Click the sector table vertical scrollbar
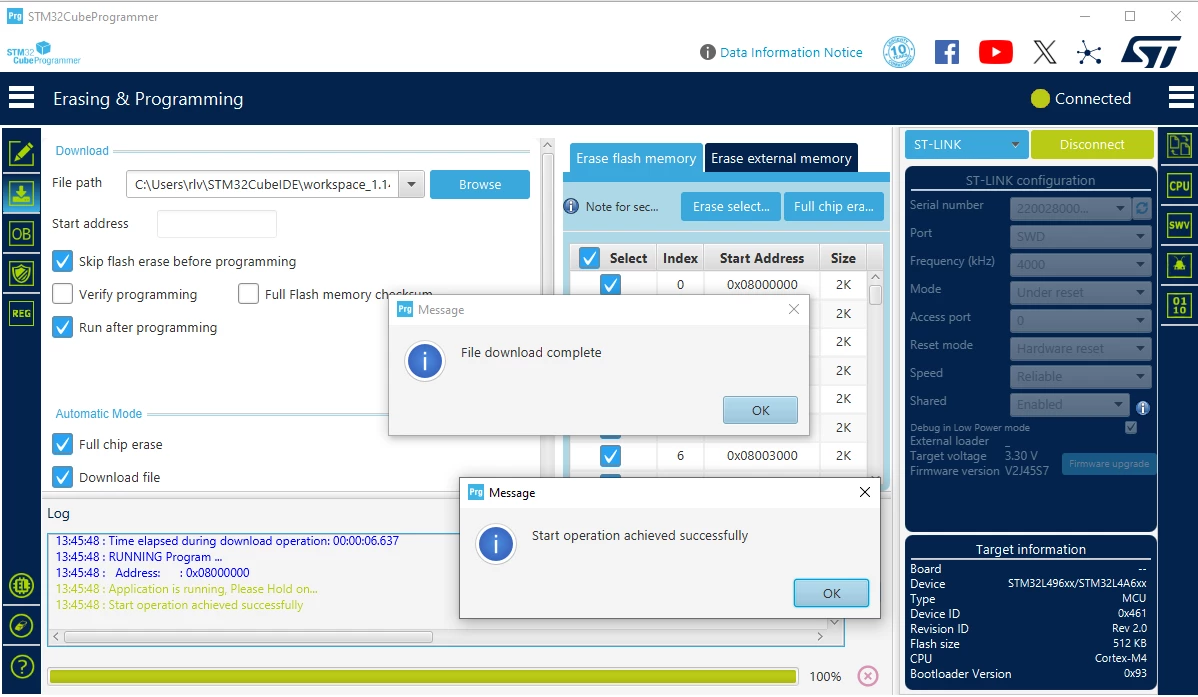This screenshot has width=1198, height=697. click(876, 294)
